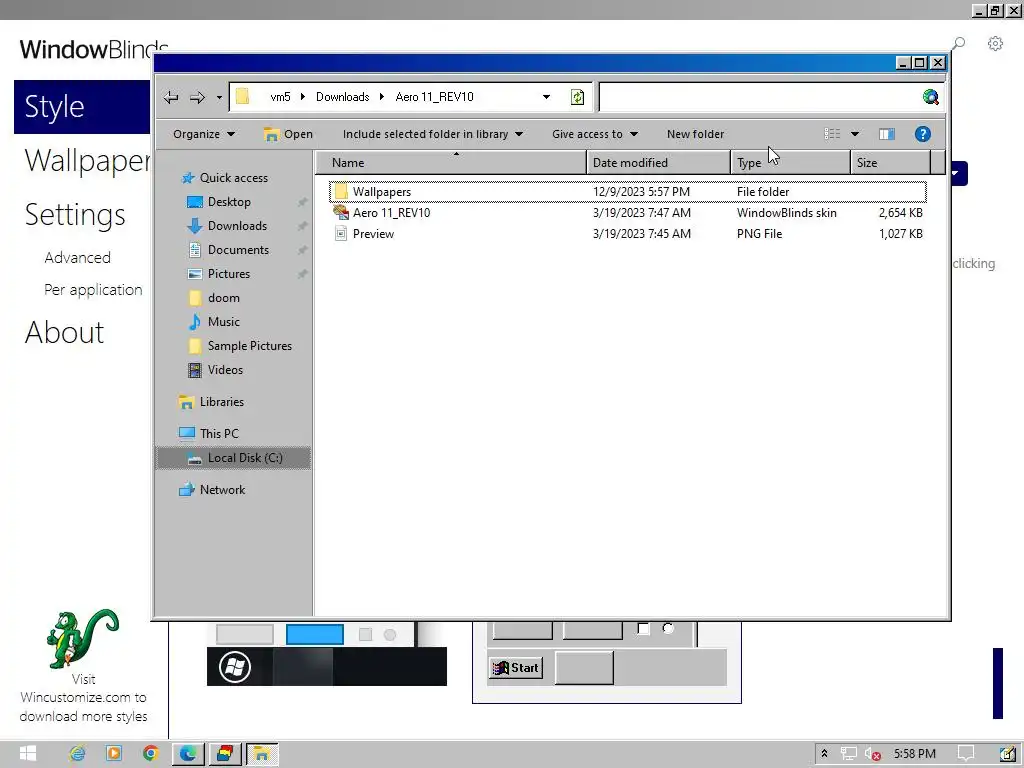Refresh the Aero 11_REV10 folder view
This screenshot has width=1024, height=768.
pos(577,97)
